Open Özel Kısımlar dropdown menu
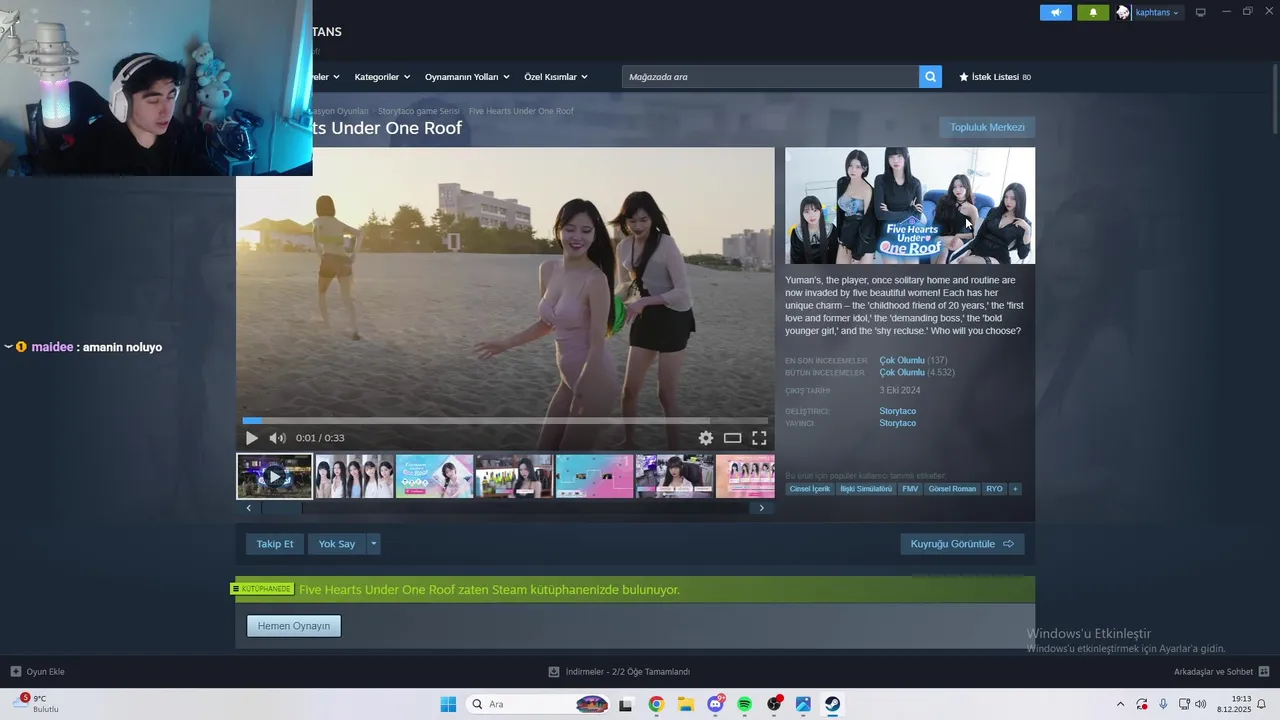1280x720 pixels. [556, 77]
